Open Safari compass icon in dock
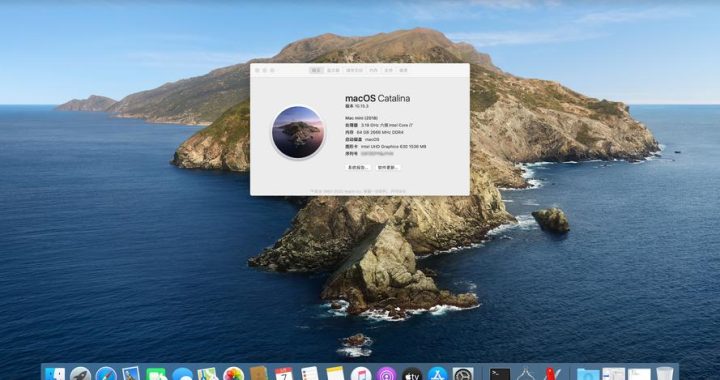Image resolution: width=720 pixels, height=380 pixels. [x=106, y=374]
